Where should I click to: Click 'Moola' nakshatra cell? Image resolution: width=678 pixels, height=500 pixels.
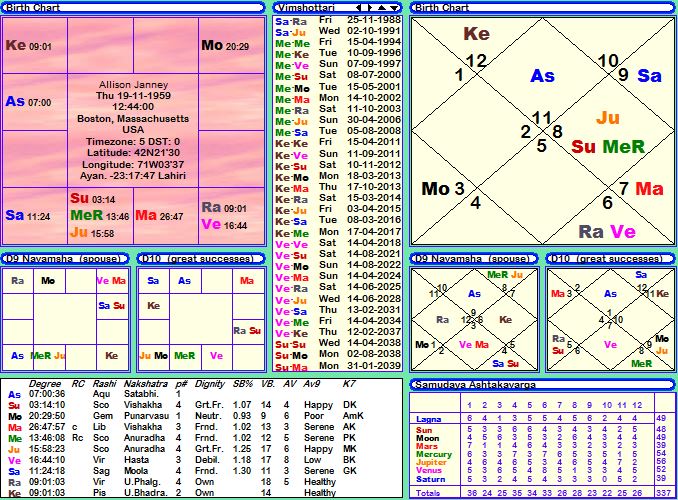point(136,471)
